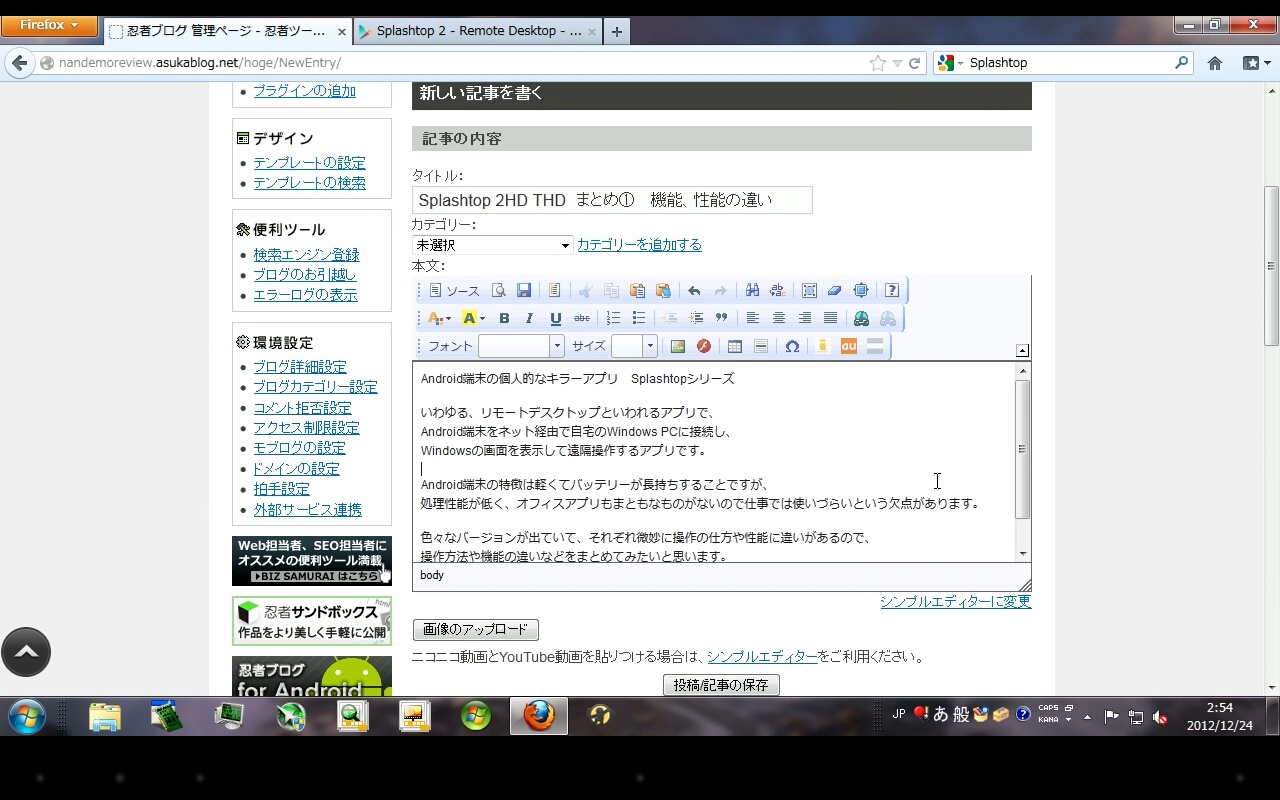
Task: Open the background highlight color picker
Action: [x=473, y=319]
